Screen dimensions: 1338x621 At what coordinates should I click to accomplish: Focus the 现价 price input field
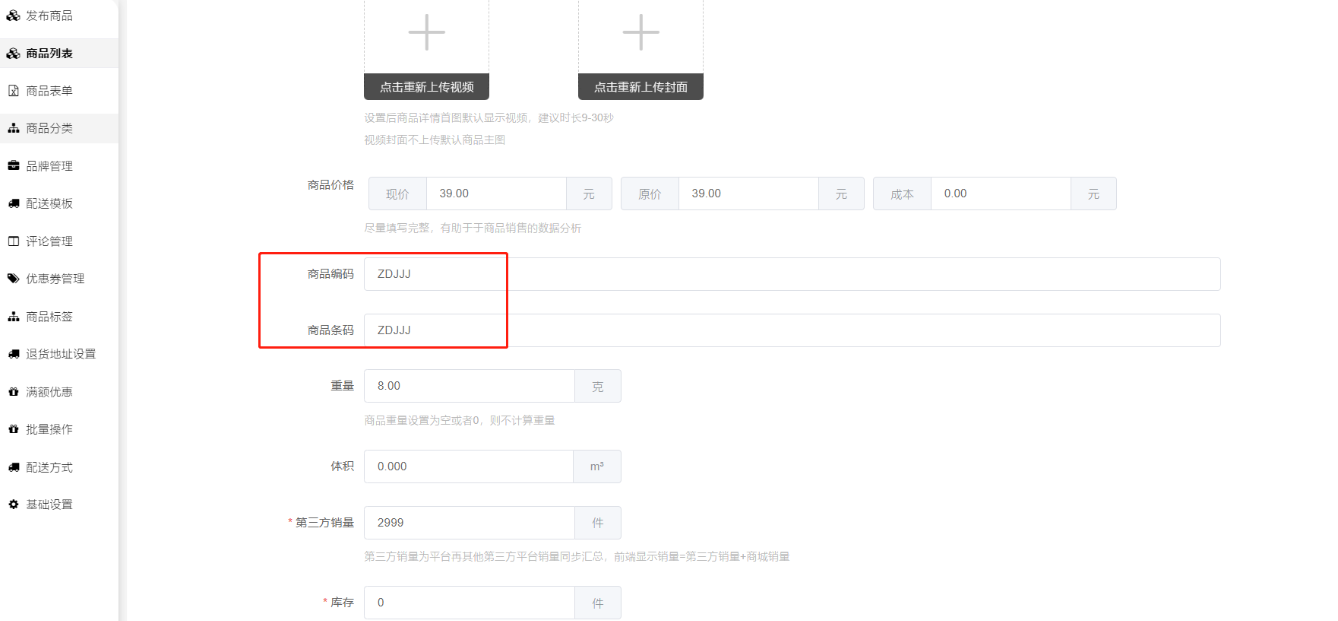[x=496, y=193]
